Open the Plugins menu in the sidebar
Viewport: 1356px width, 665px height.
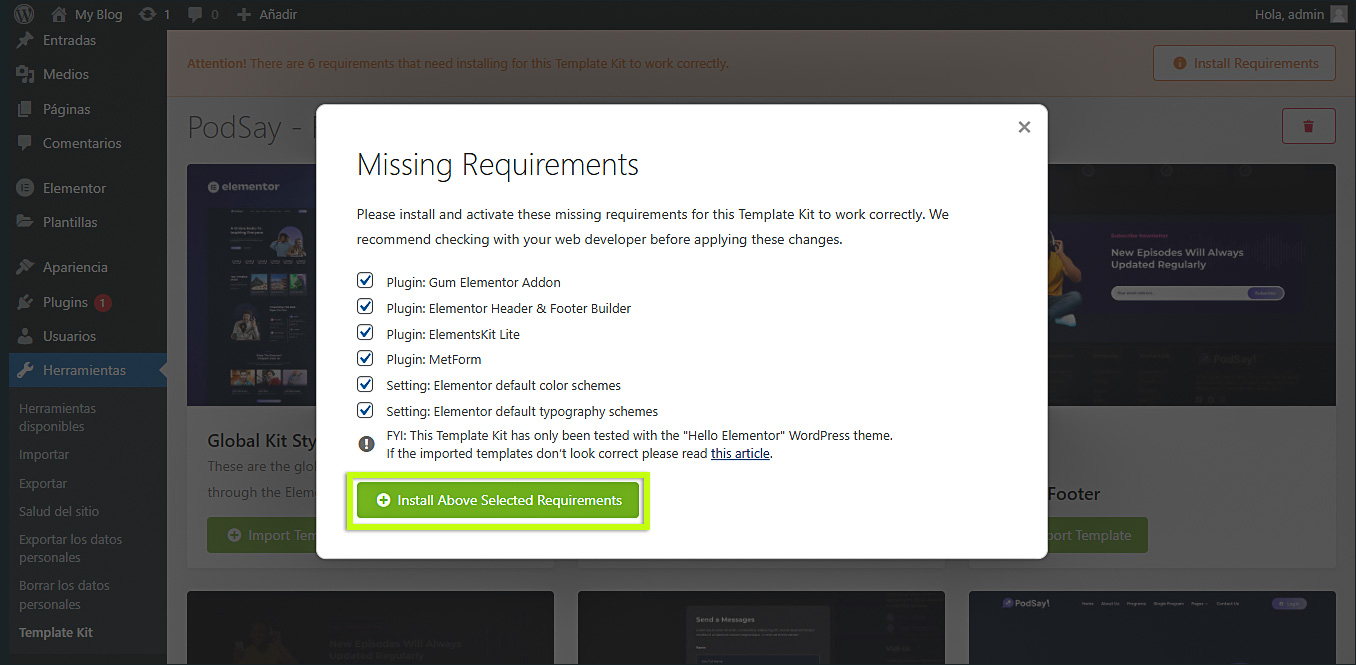pos(65,302)
